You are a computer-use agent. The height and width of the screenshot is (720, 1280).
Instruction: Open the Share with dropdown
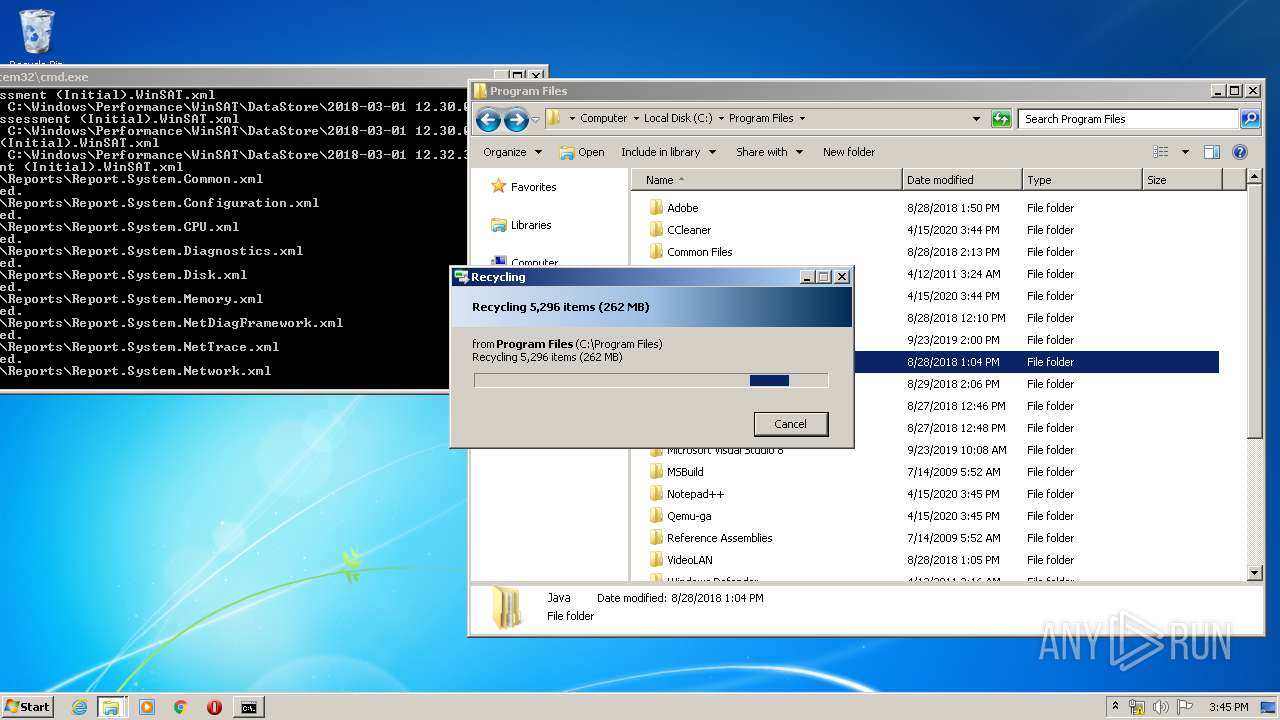[x=770, y=152]
